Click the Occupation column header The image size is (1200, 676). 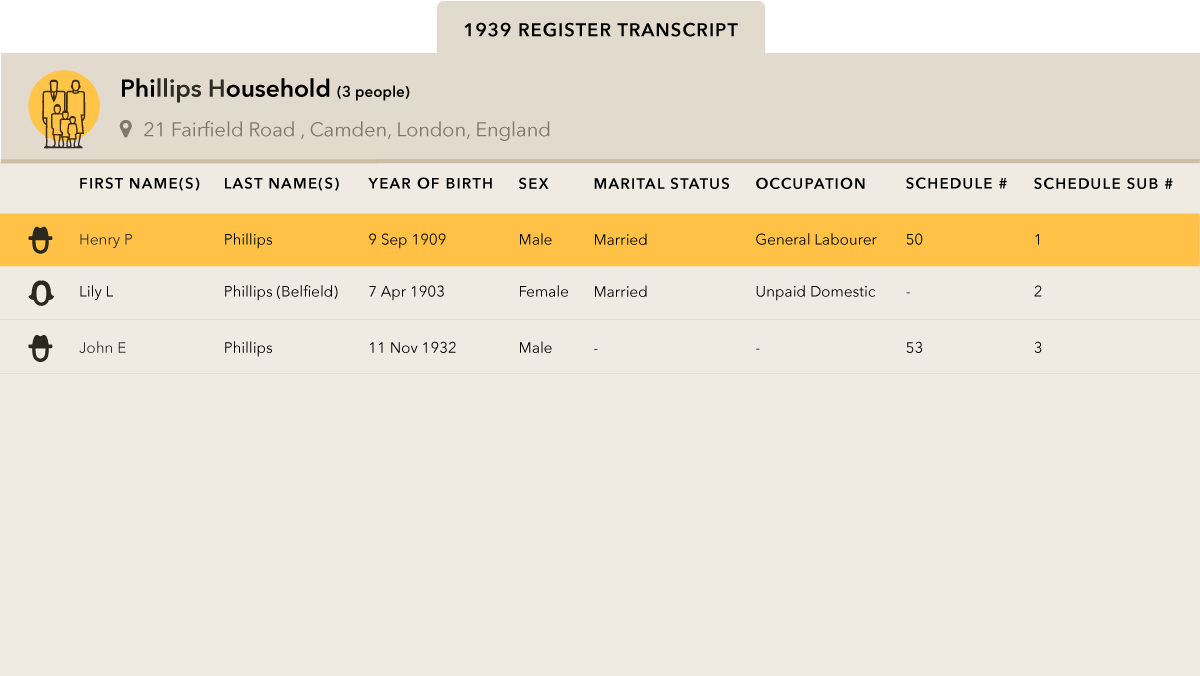pyautogui.click(x=811, y=184)
